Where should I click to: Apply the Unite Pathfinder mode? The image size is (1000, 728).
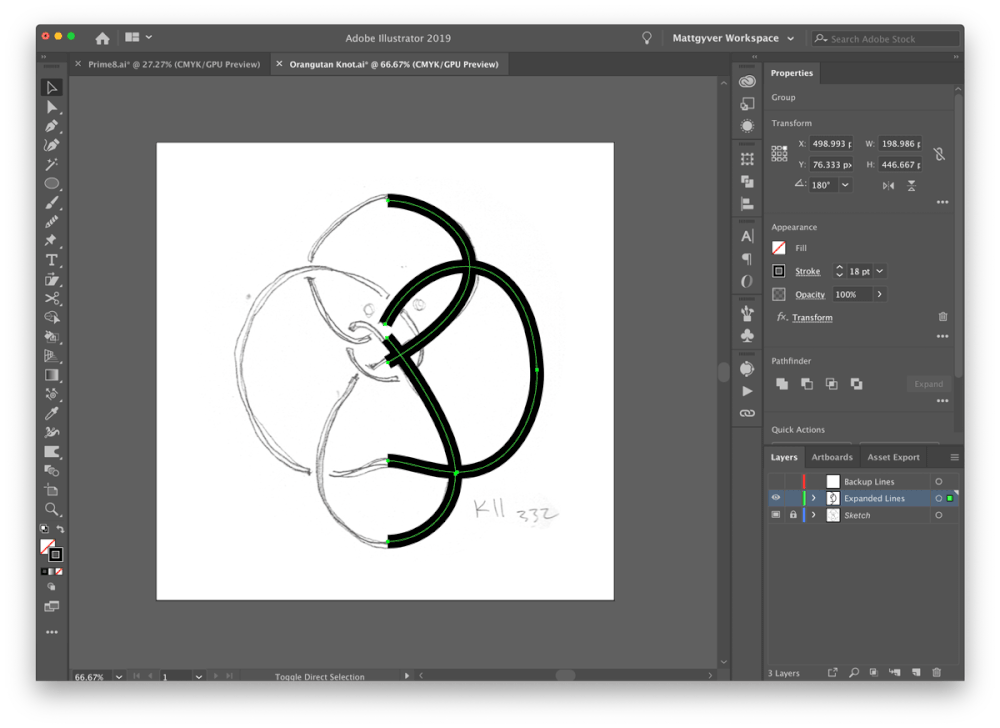click(781, 384)
